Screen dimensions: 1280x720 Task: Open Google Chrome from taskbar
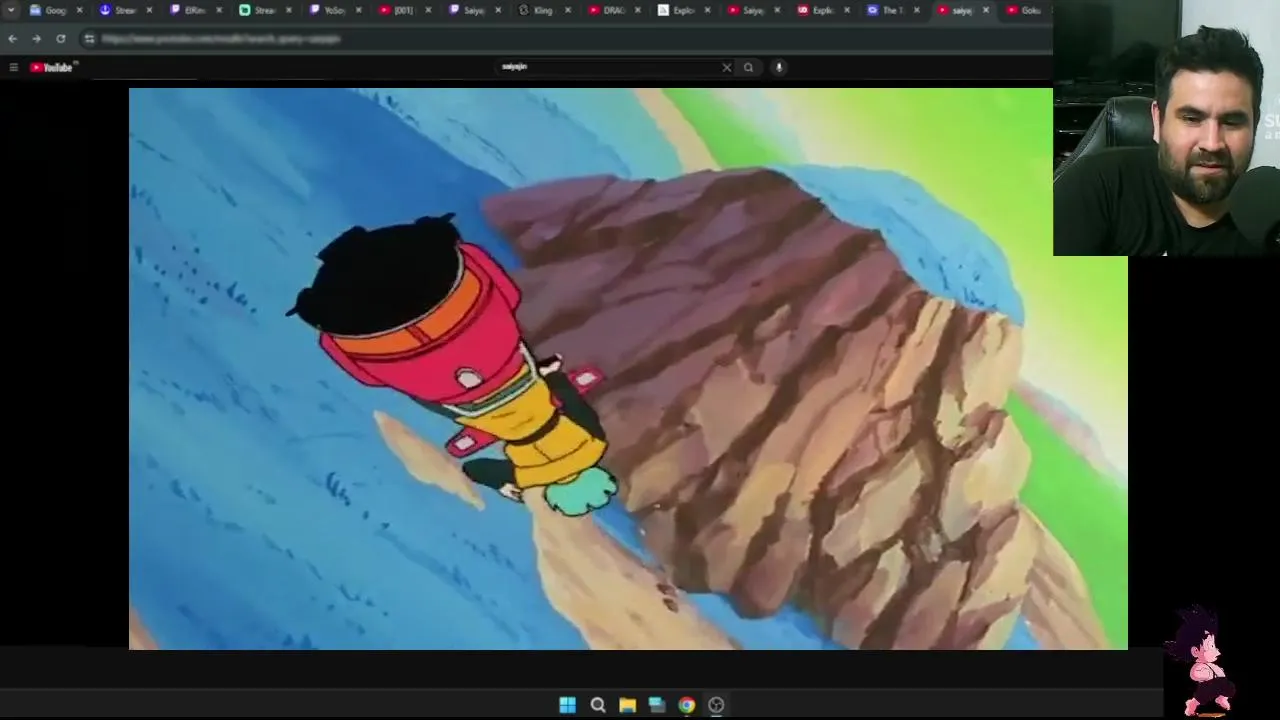tap(686, 705)
